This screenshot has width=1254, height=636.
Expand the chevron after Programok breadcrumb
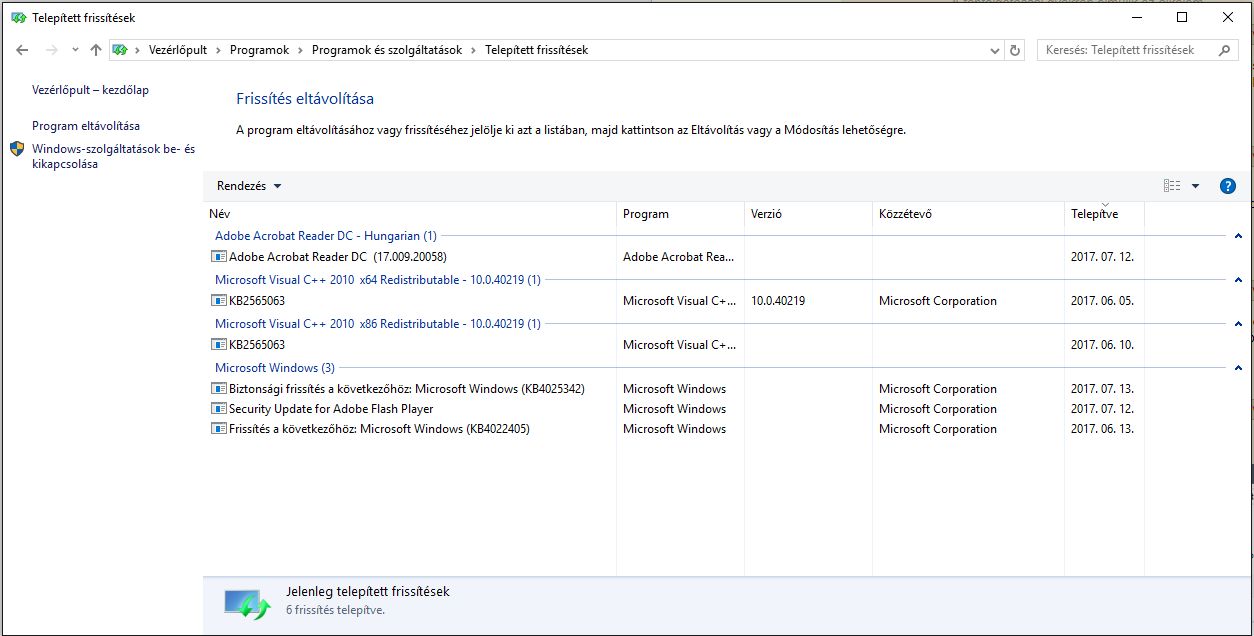coord(300,50)
